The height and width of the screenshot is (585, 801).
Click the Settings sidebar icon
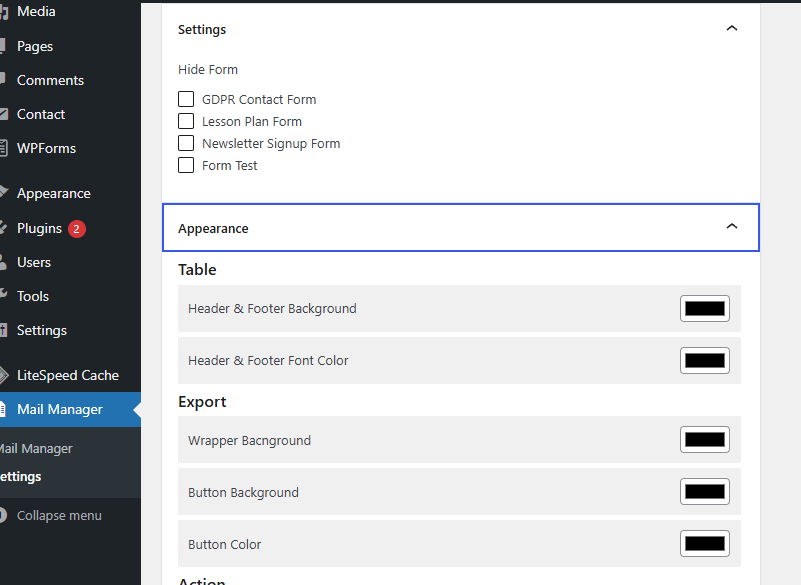(4, 330)
